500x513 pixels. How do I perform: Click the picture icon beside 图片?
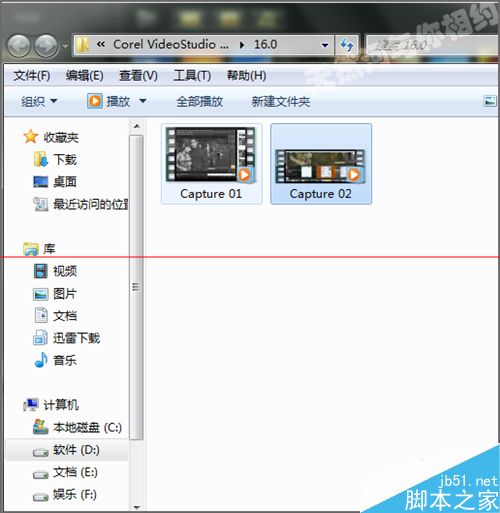pyautogui.click(x=41, y=294)
